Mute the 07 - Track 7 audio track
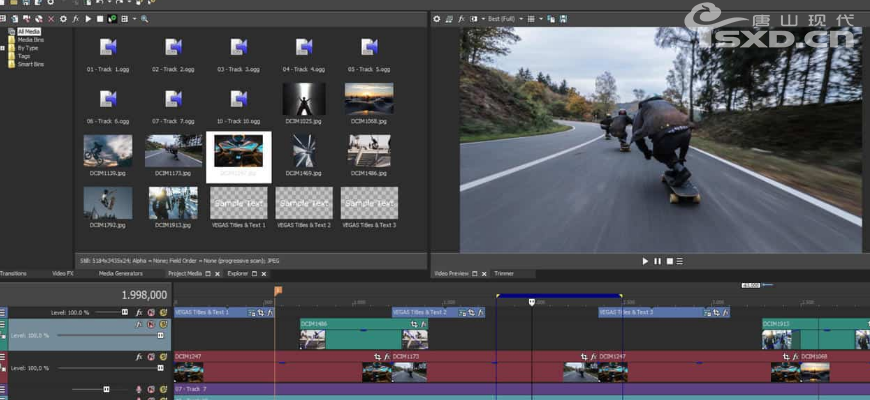870x400 pixels. tap(151, 389)
